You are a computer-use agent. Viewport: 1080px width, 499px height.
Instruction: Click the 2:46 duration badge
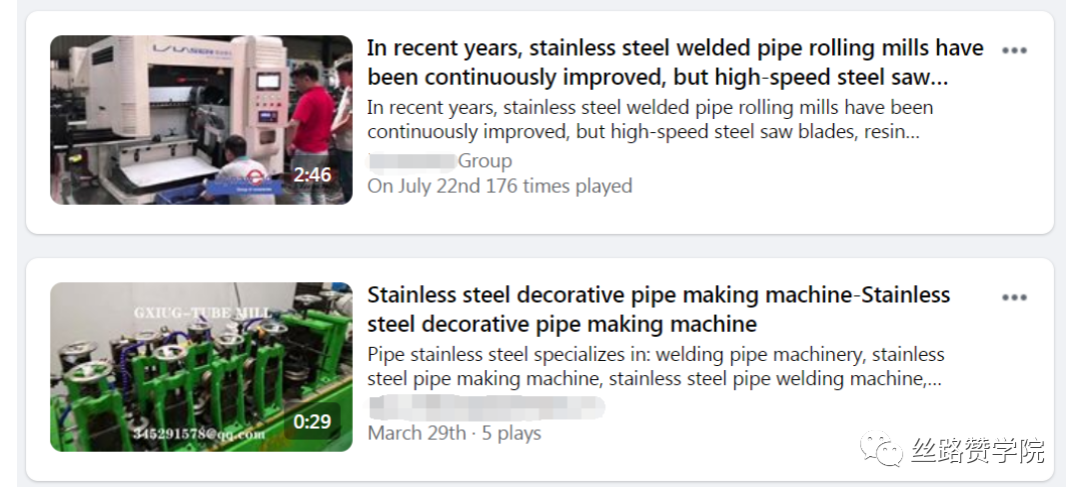click(312, 175)
